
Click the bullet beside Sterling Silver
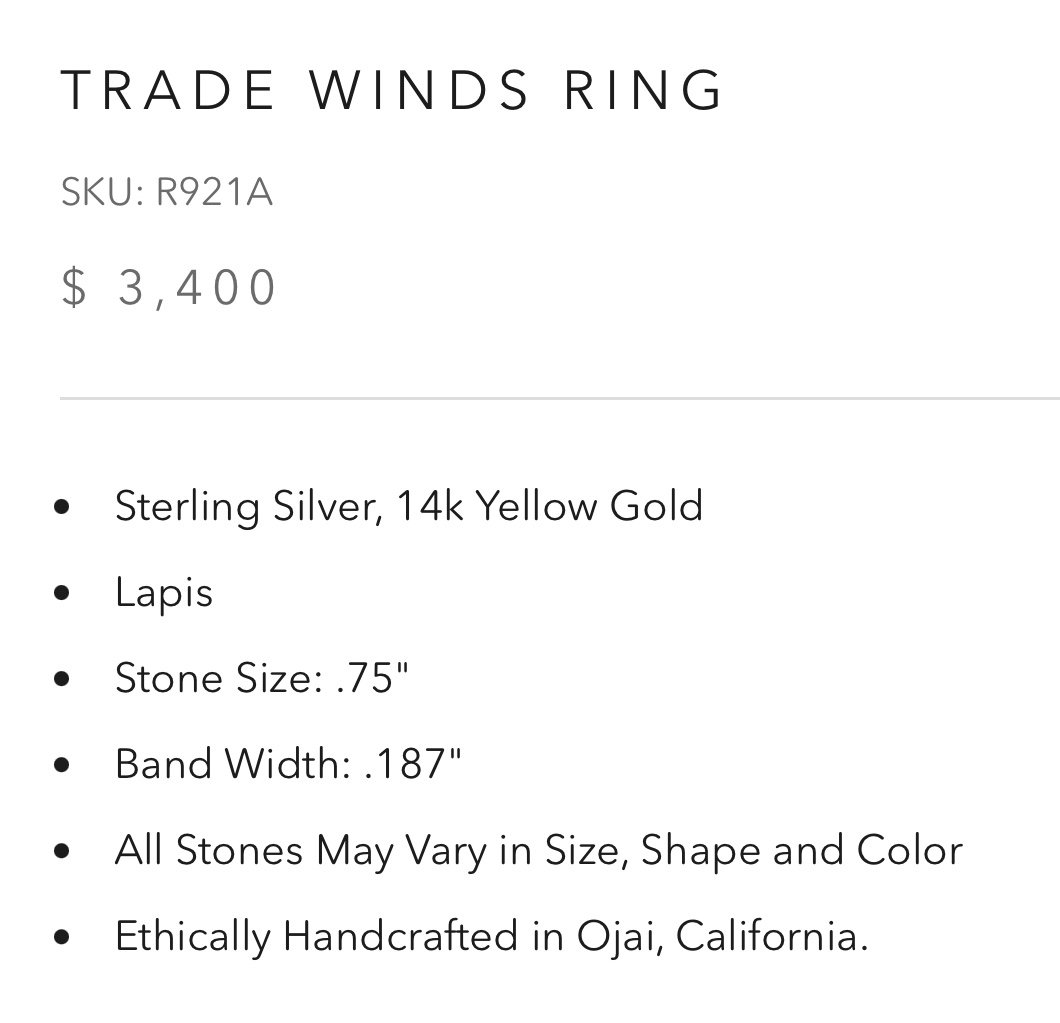62,507
